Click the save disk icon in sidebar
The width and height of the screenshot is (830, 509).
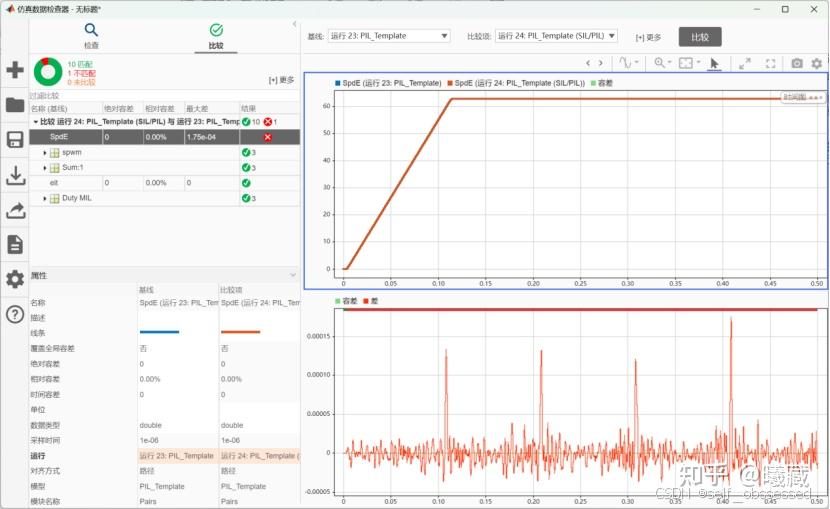click(x=15, y=140)
